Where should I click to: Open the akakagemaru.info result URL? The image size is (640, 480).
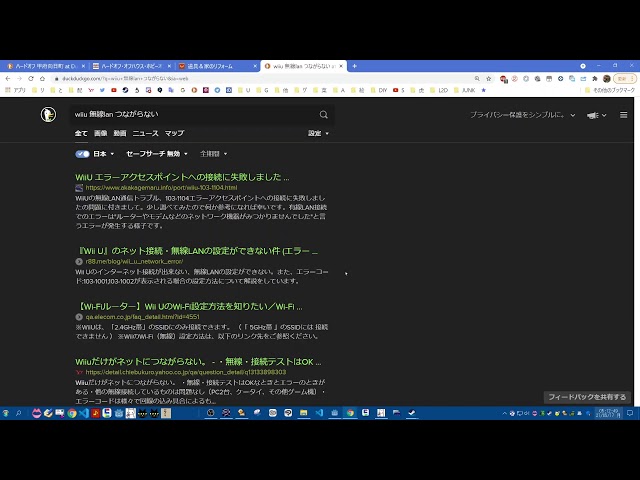(x=161, y=188)
